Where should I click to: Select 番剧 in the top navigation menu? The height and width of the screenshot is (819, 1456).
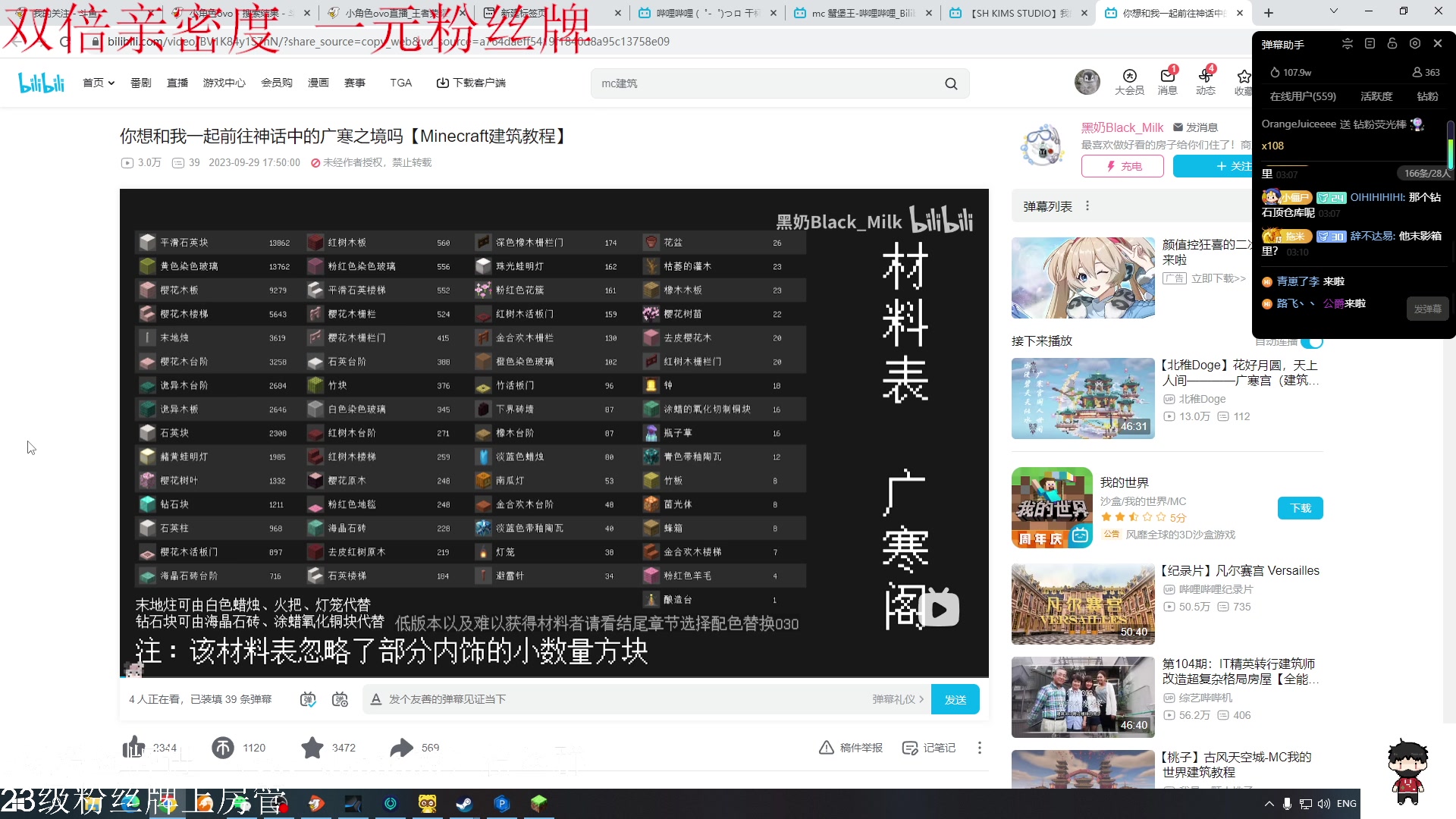pos(140,83)
